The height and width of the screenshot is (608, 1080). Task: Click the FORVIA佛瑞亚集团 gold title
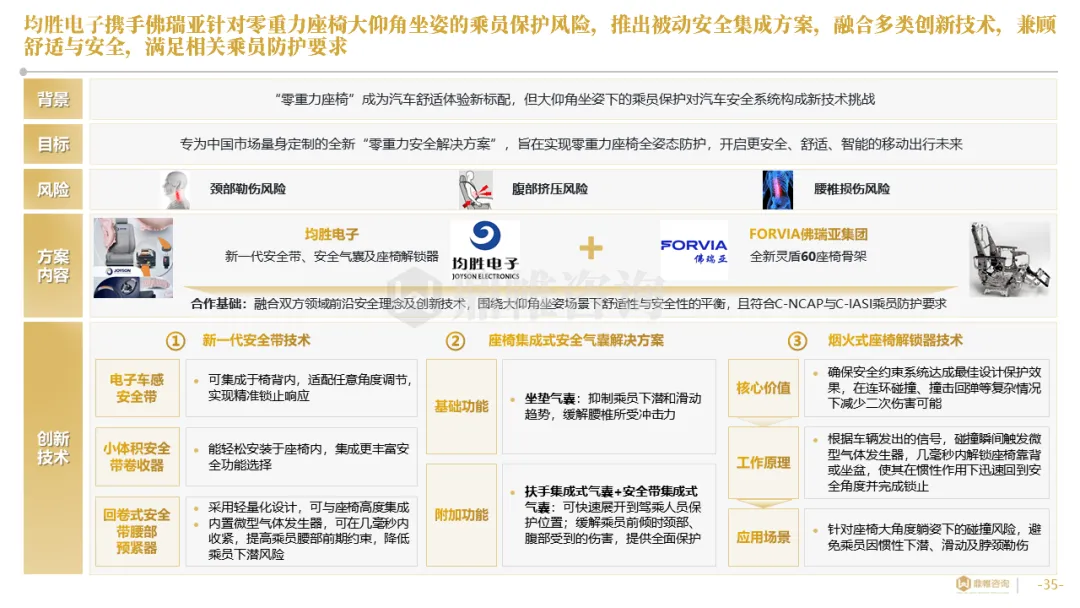click(809, 235)
